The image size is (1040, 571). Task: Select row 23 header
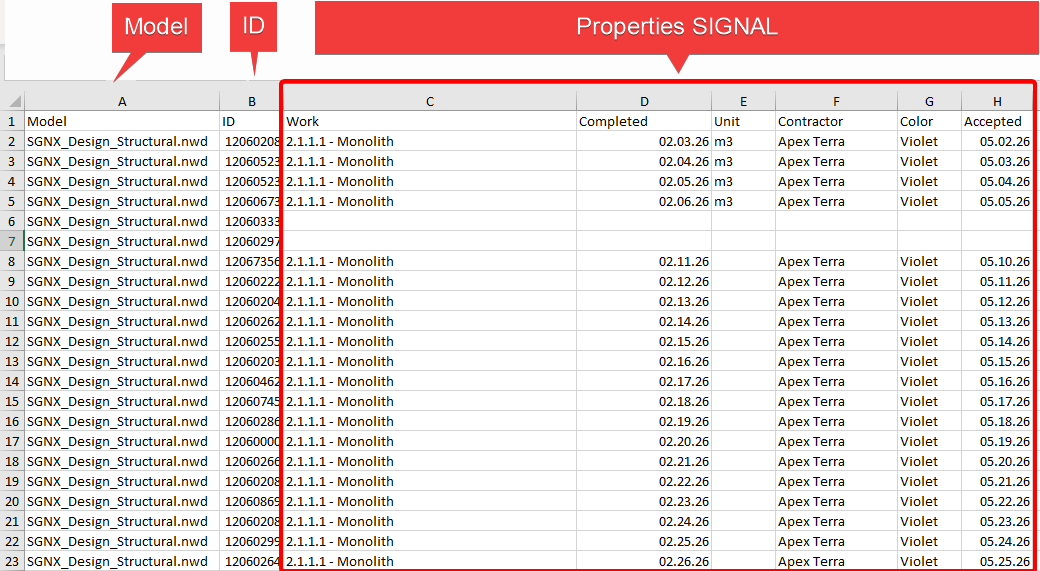12,561
